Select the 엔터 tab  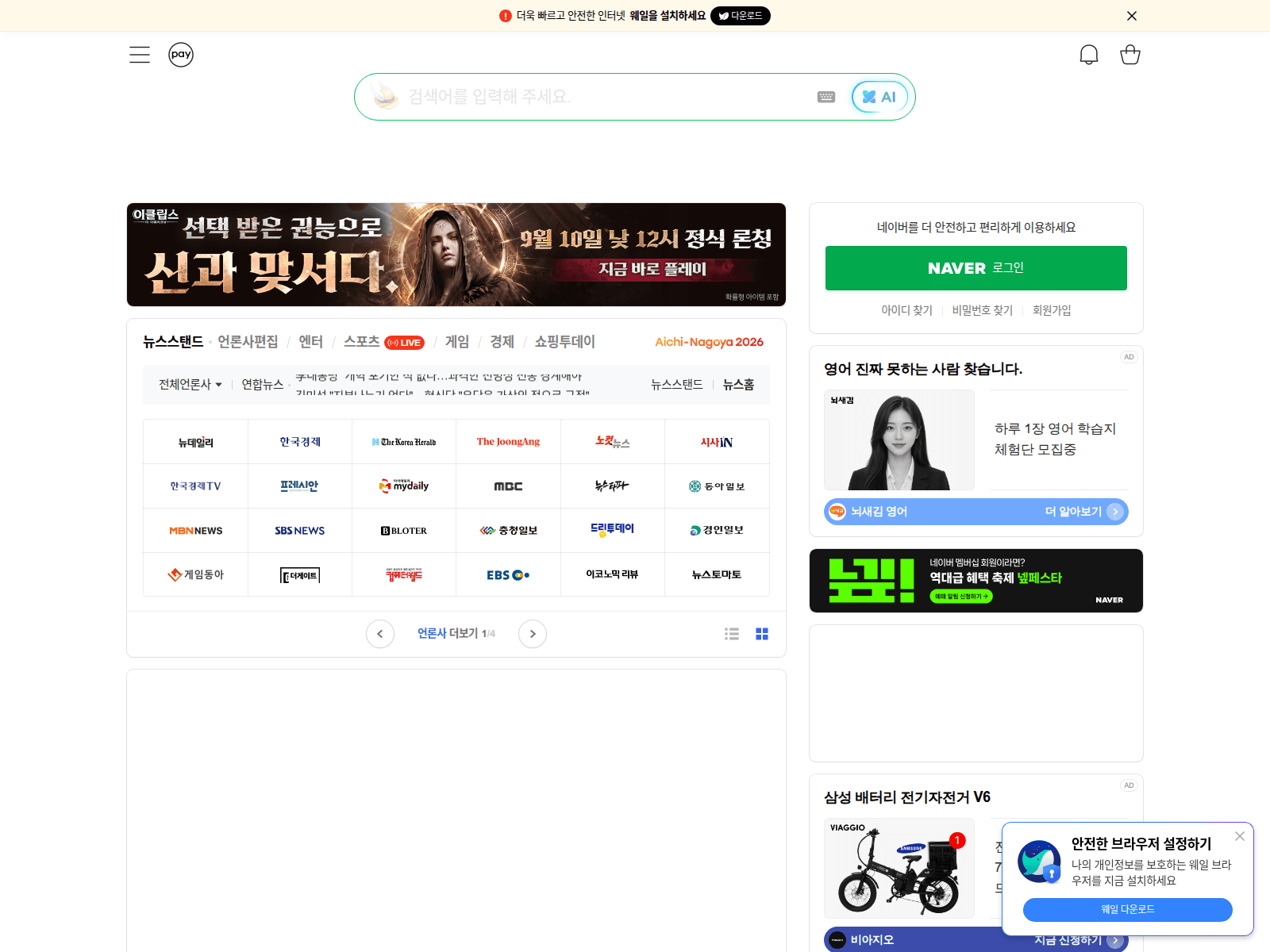click(x=310, y=342)
